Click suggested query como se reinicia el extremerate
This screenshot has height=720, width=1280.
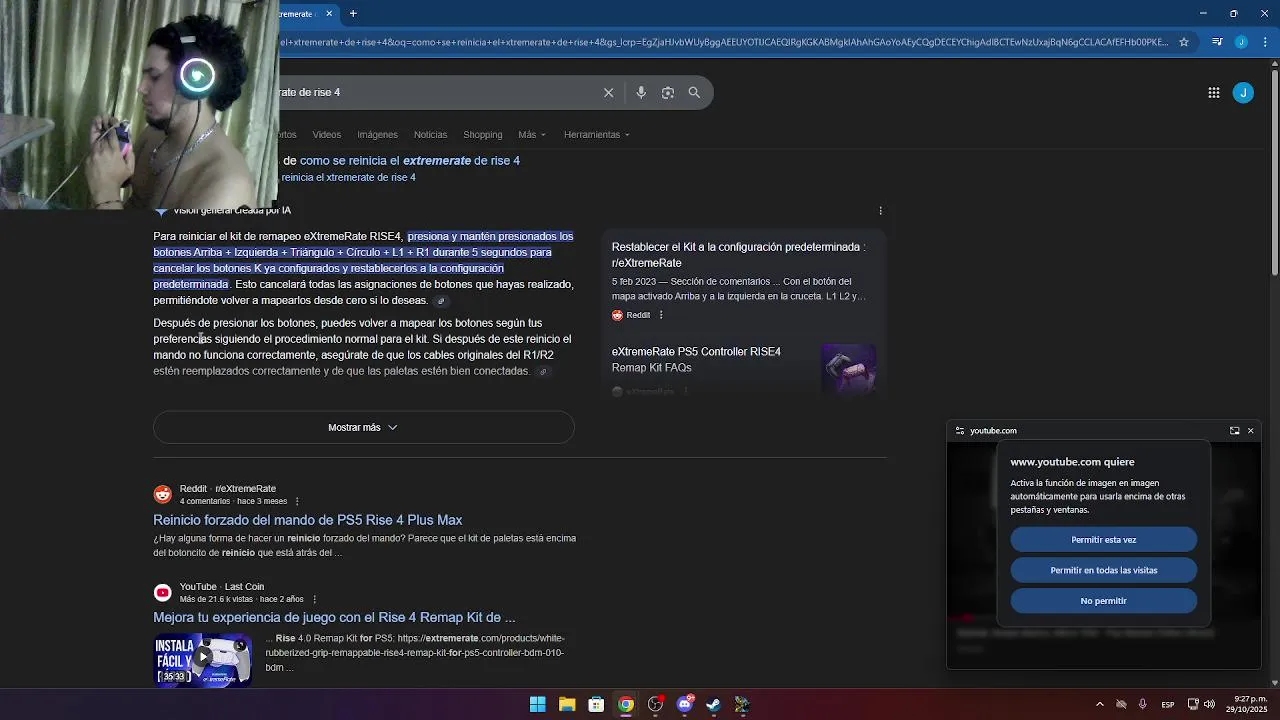[x=410, y=160]
